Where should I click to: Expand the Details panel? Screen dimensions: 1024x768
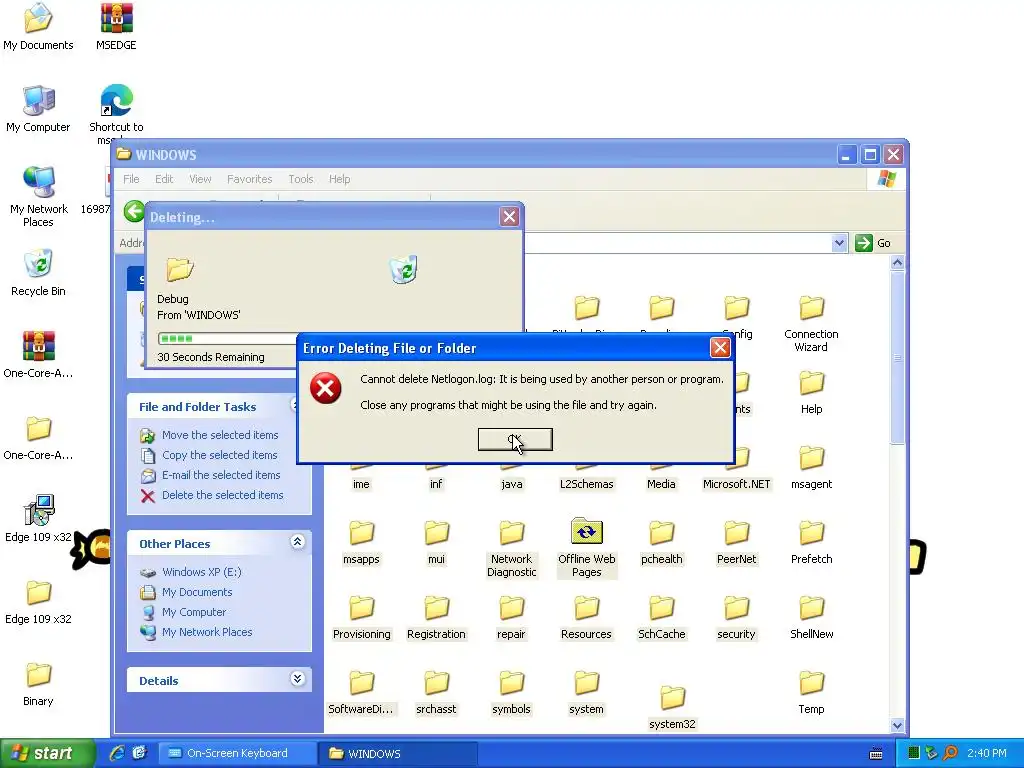(x=297, y=679)
